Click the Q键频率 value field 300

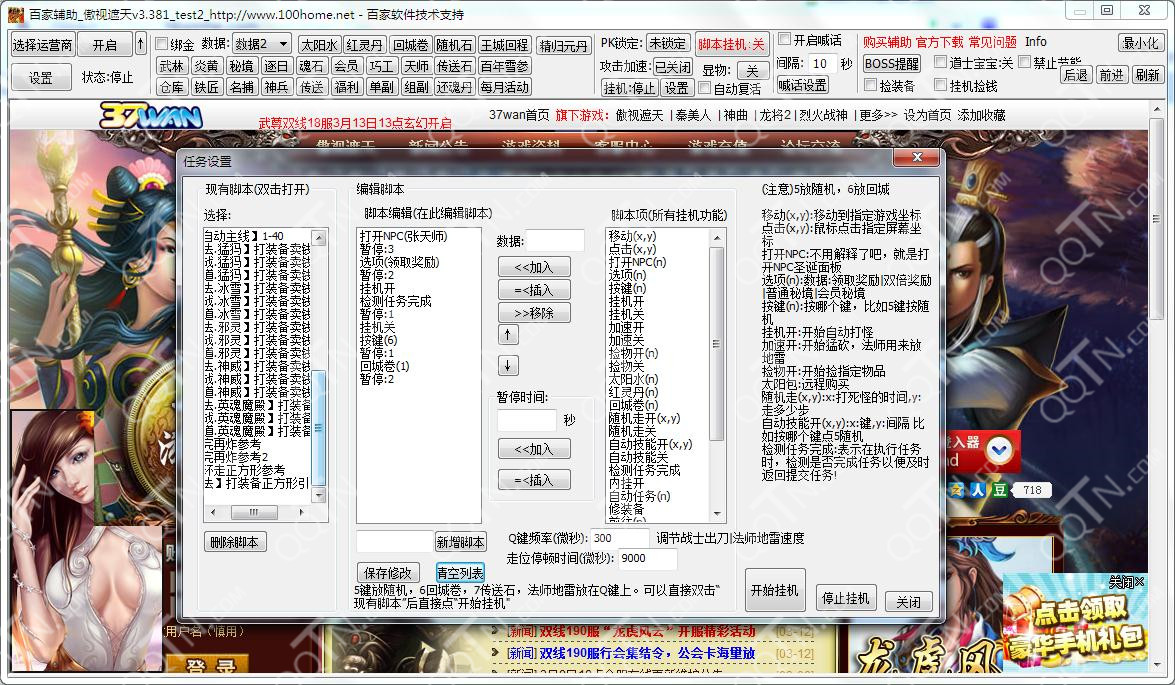(x=620, y=538)
